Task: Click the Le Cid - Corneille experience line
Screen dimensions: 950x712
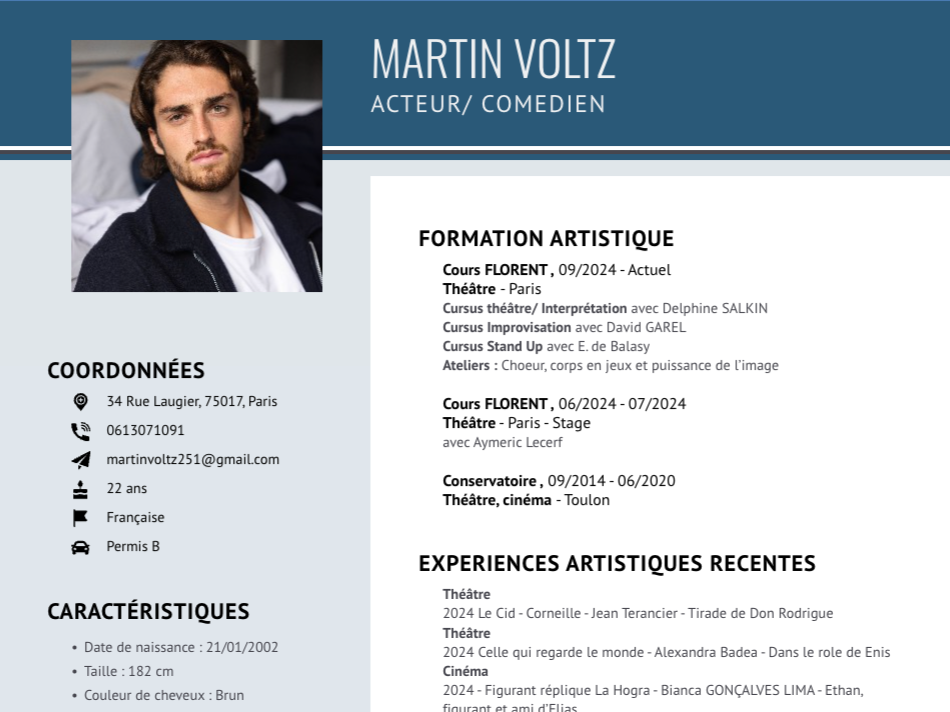Action: click(638, 613)
